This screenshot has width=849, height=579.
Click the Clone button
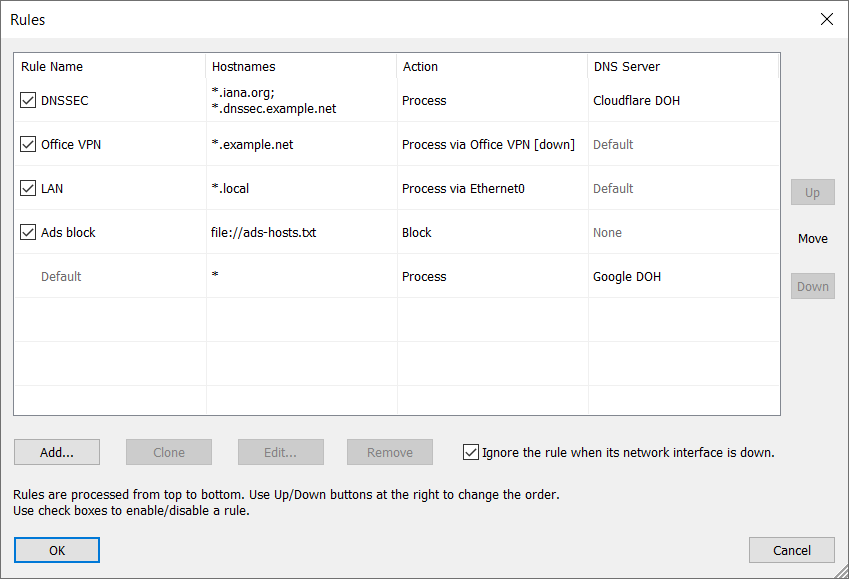point(169,452)
